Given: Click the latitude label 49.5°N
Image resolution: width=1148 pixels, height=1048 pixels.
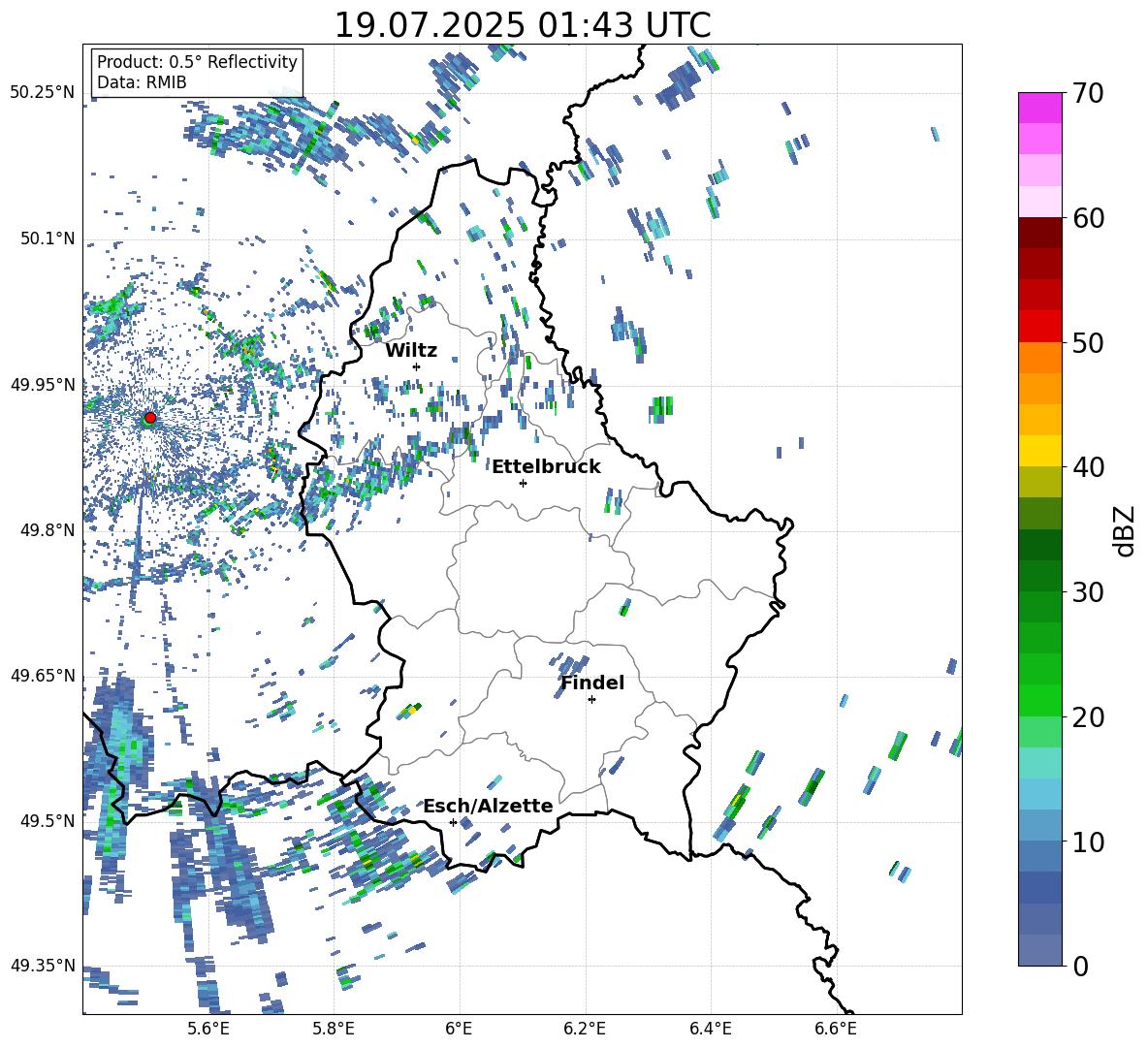Looking at the screenshot, I should coord(47,820).
